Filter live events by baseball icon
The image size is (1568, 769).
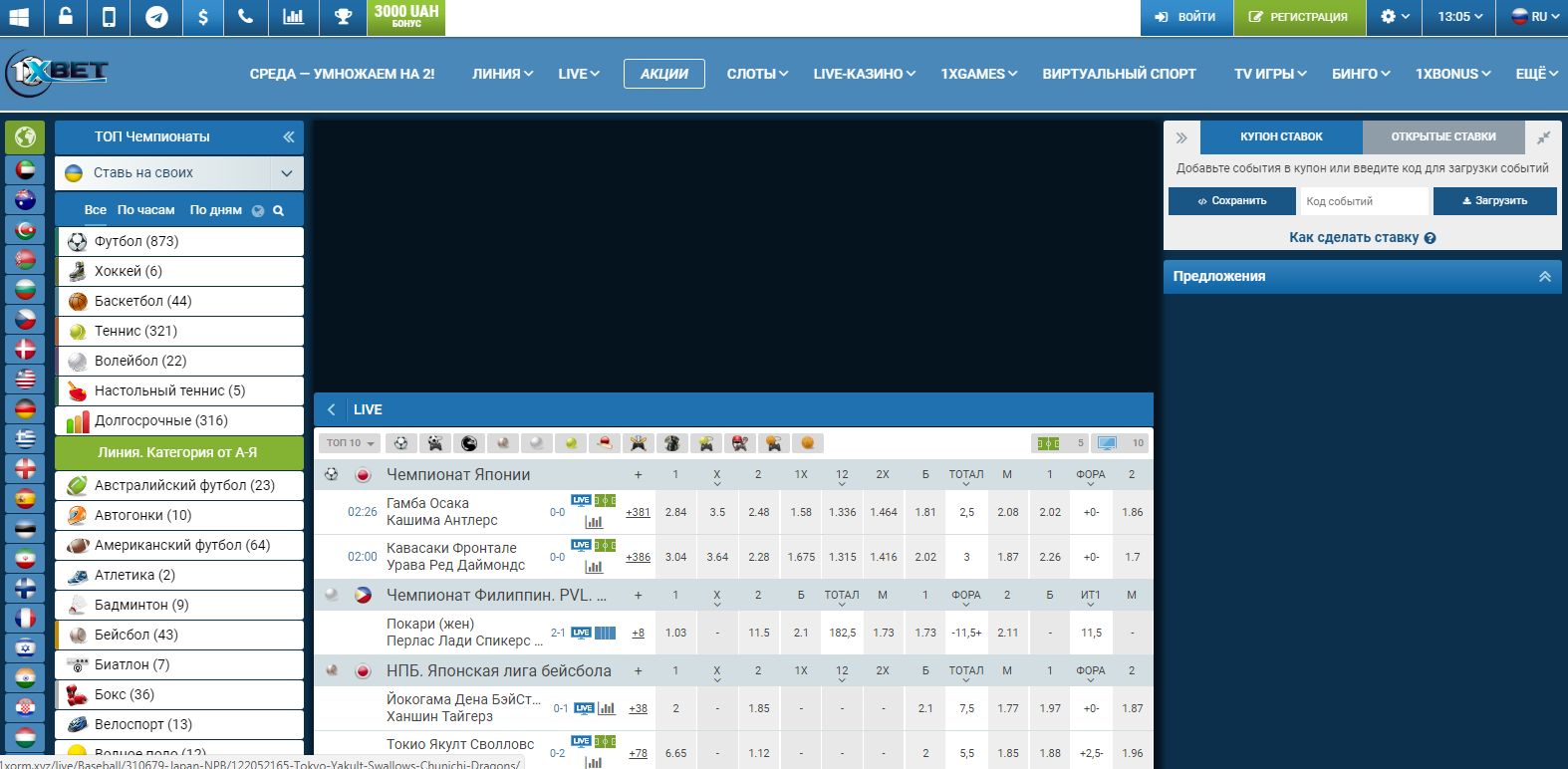503,443
